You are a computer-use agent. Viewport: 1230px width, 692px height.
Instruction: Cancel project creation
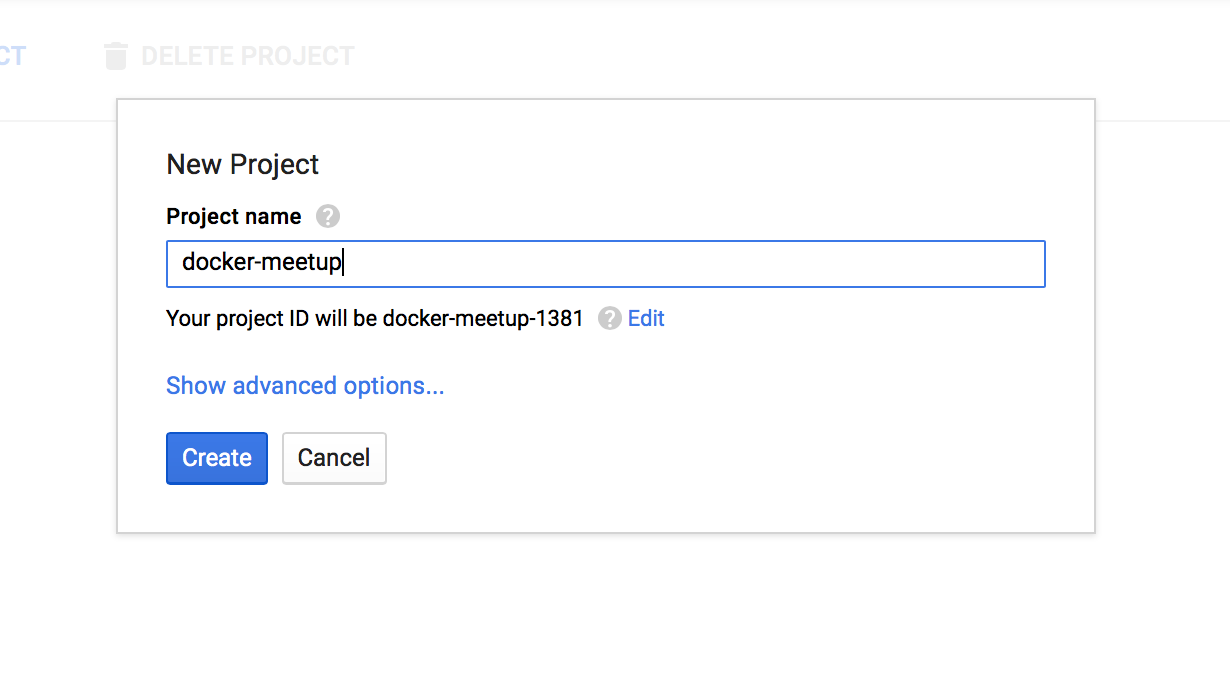coord(334,458)
